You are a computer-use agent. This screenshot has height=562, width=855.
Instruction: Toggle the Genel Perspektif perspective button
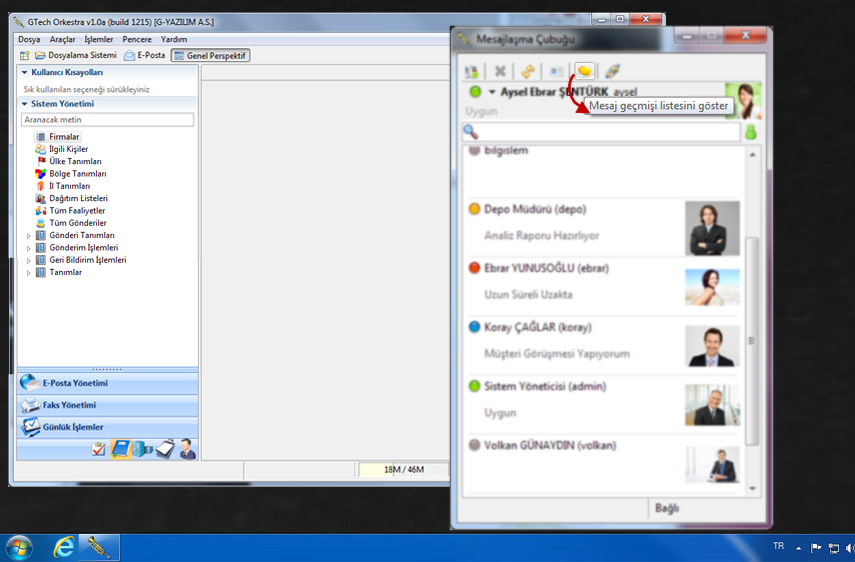(x=210, y=55)
